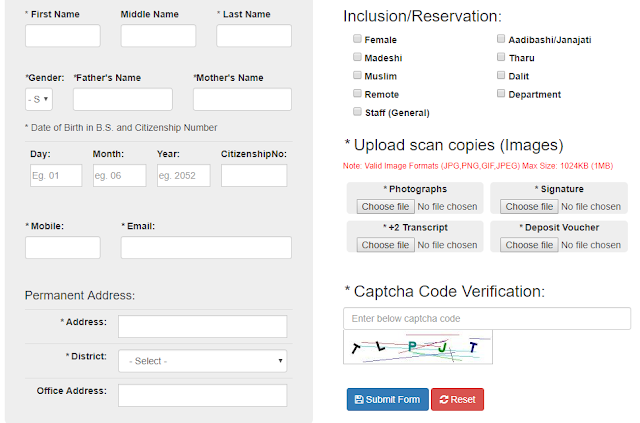
Task: Focus the Last Name field
Action: tap(254, 36)
